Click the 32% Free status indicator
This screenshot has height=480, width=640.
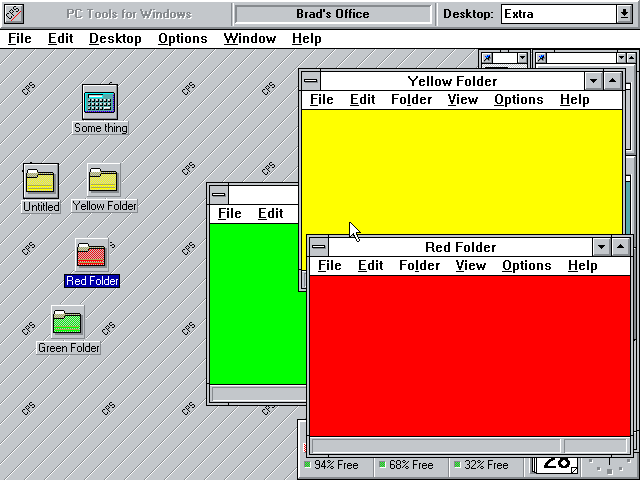(482, 464)
